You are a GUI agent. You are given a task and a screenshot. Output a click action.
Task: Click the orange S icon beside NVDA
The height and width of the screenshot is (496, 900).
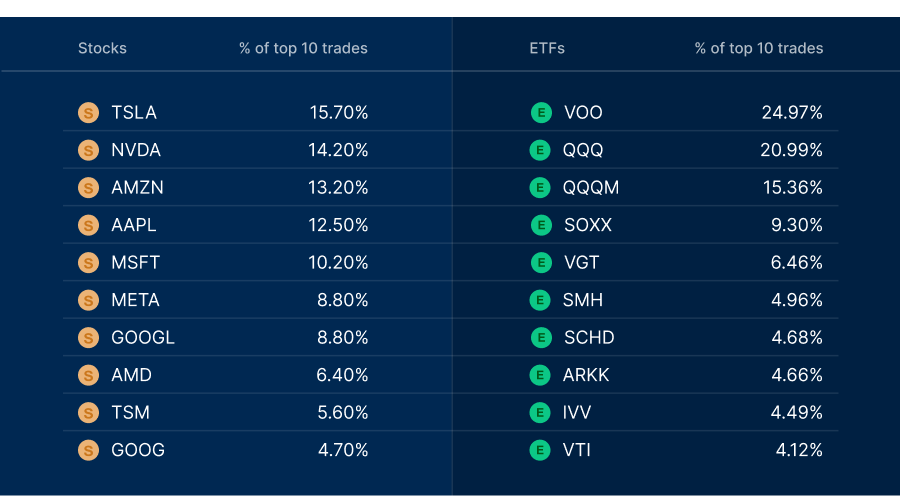tap(88, 150)
